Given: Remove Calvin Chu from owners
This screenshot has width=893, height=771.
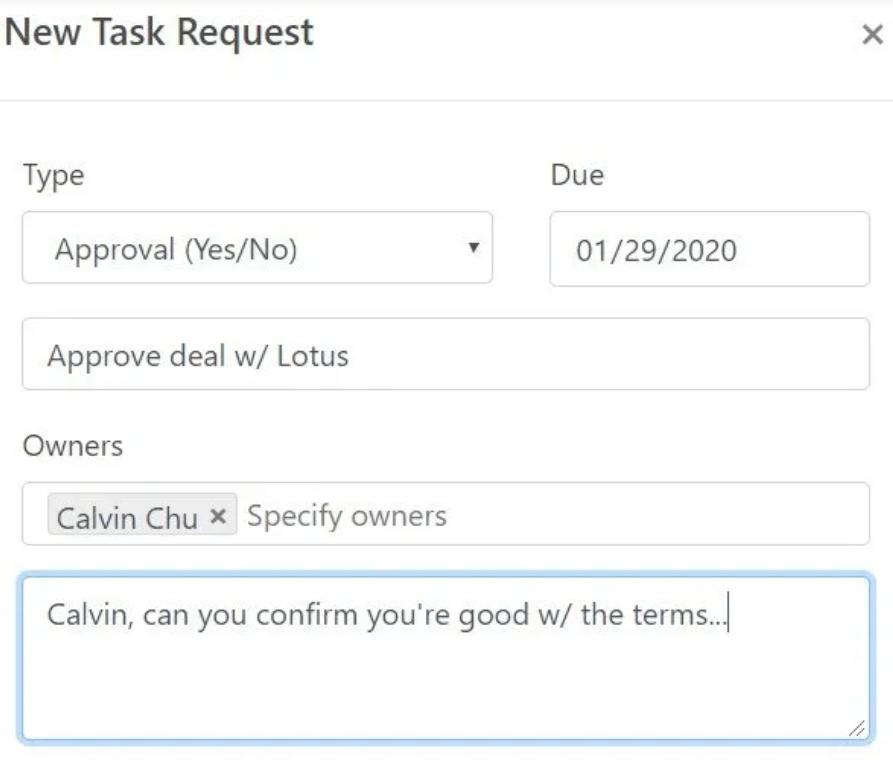Looking at the screenshot, I should coord(219,516).
